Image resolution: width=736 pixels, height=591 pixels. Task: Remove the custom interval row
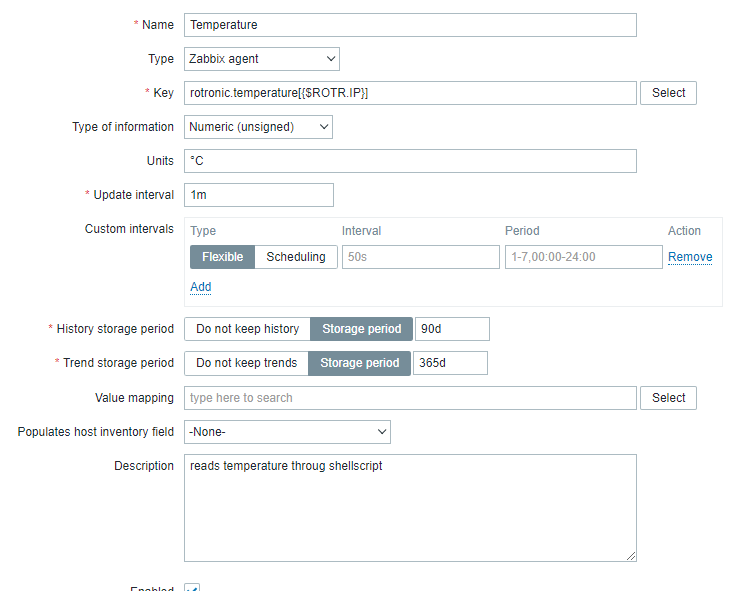click(690, 257)
